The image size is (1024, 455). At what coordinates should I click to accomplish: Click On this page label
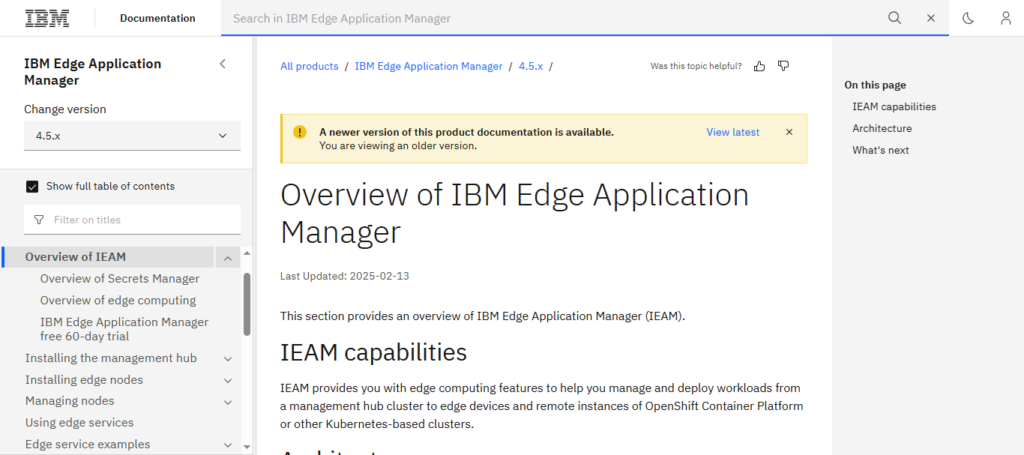[875, 85]
